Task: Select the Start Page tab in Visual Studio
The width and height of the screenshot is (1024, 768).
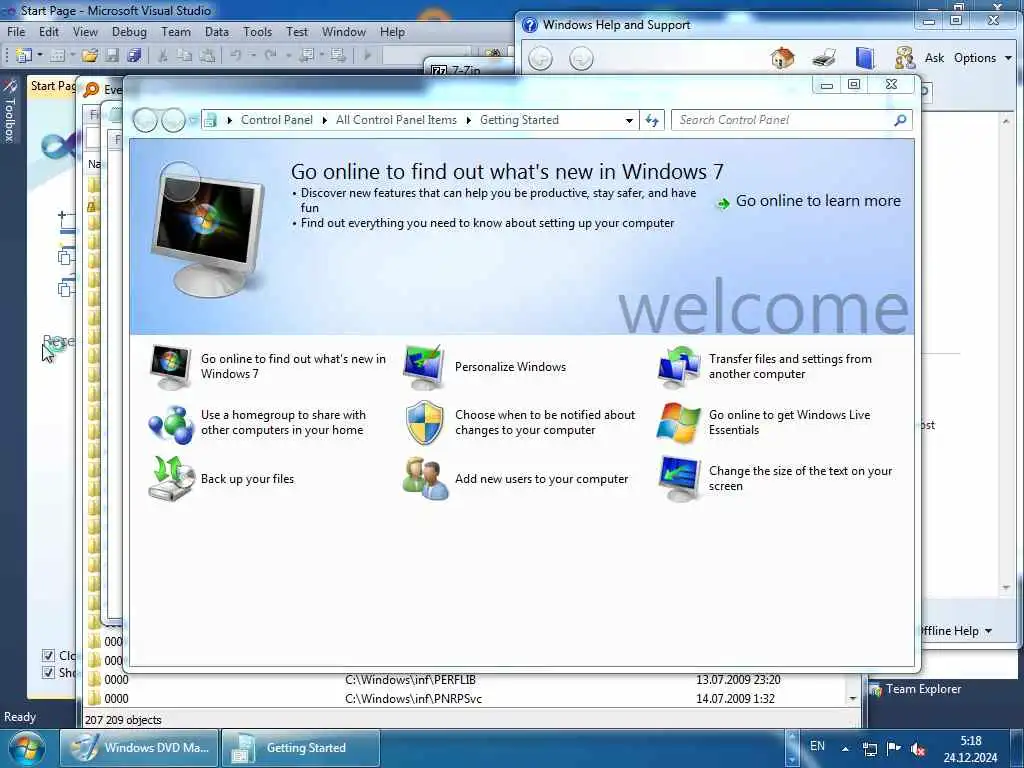Action: 52,86
